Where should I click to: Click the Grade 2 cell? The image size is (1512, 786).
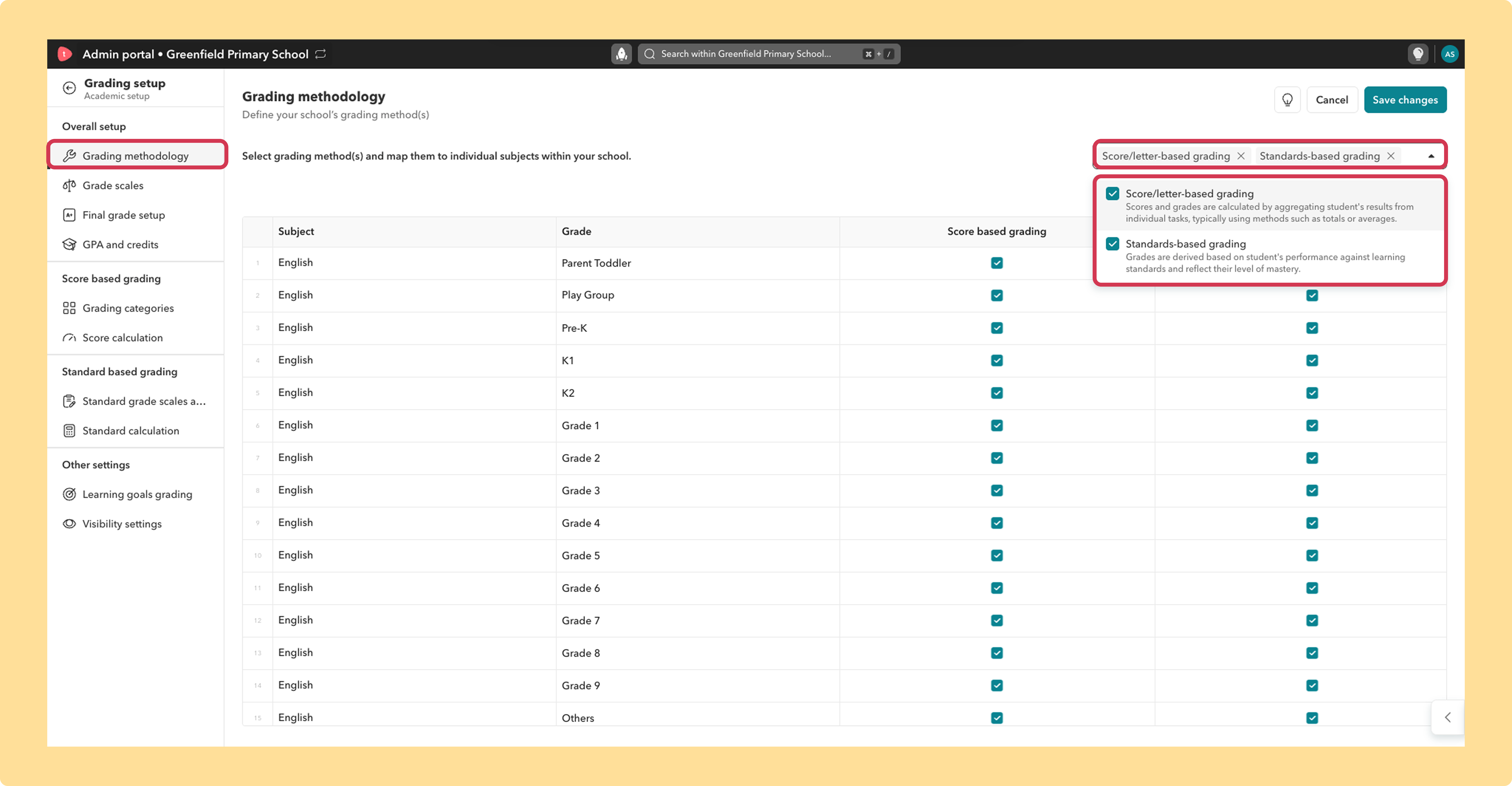(x=697, y=458)
